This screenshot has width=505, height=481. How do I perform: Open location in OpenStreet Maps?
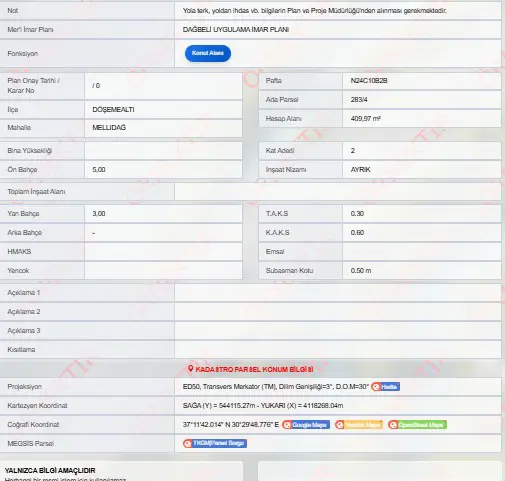[x=417, y=425]
